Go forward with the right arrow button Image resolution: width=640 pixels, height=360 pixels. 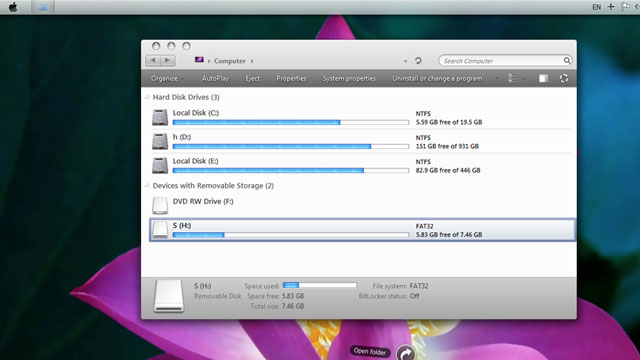point(168,60)
